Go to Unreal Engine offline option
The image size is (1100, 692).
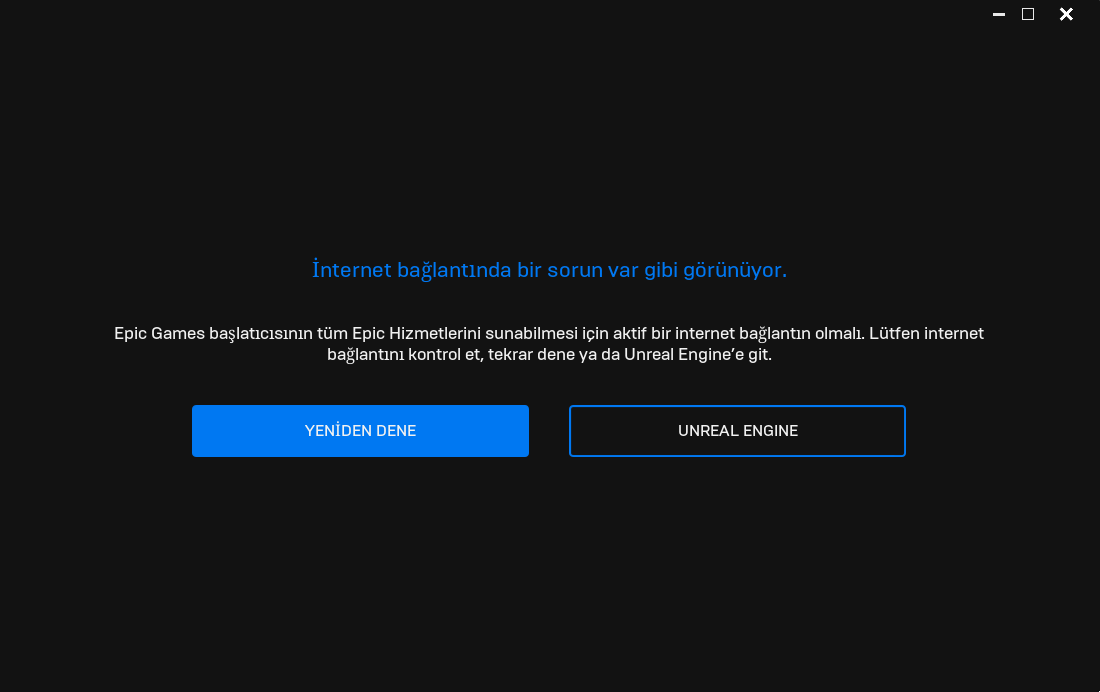[737, 431]
